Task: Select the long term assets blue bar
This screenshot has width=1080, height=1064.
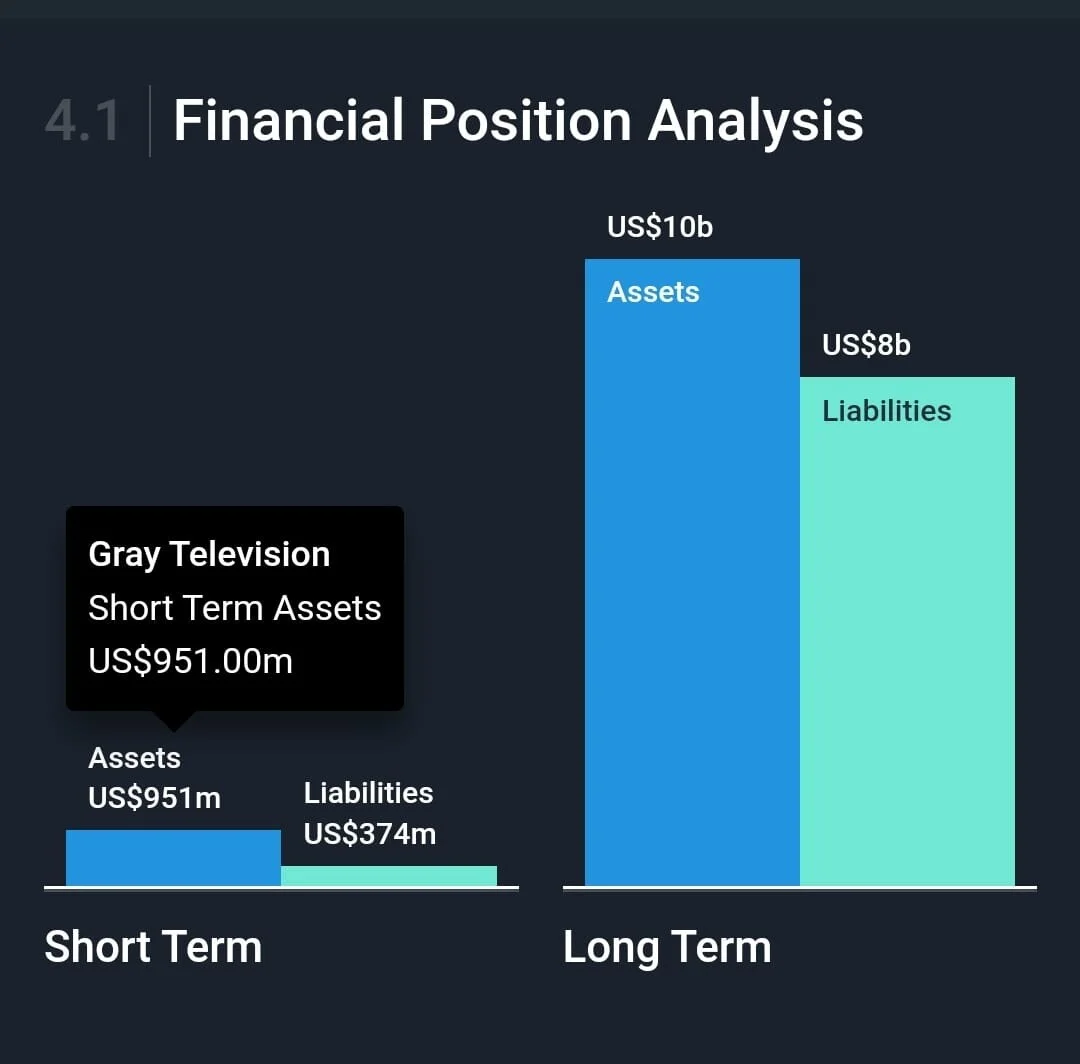Action: click(x=692, y=572)
